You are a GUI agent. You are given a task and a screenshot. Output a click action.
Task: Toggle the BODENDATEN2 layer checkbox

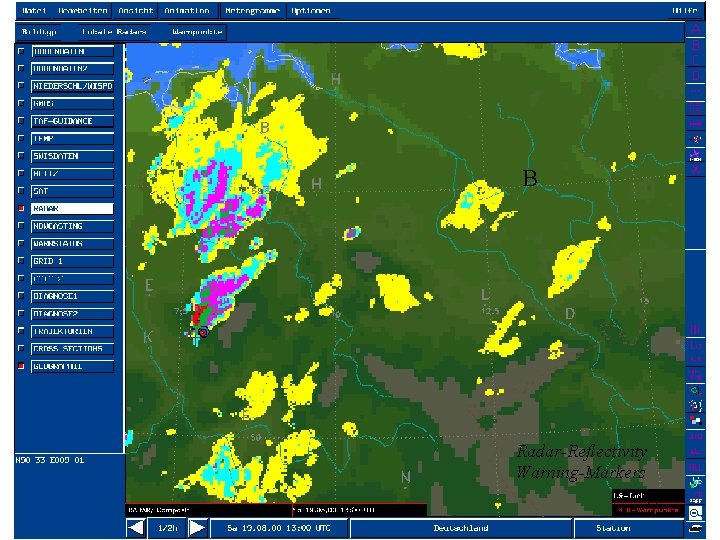coord(21,68)
